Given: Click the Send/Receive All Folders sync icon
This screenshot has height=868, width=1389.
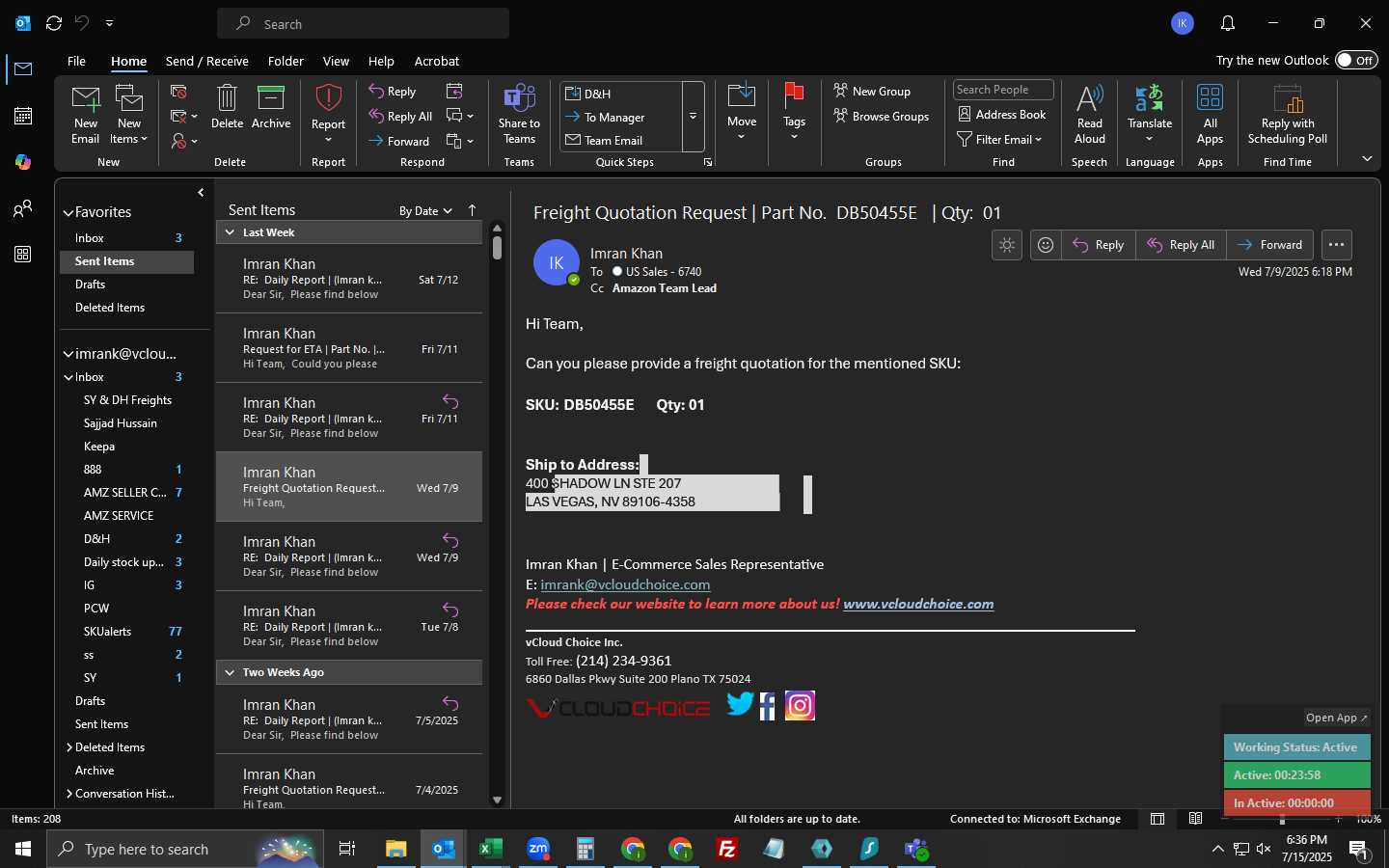Looking at the screenshot, I should [x=54, y=23].
